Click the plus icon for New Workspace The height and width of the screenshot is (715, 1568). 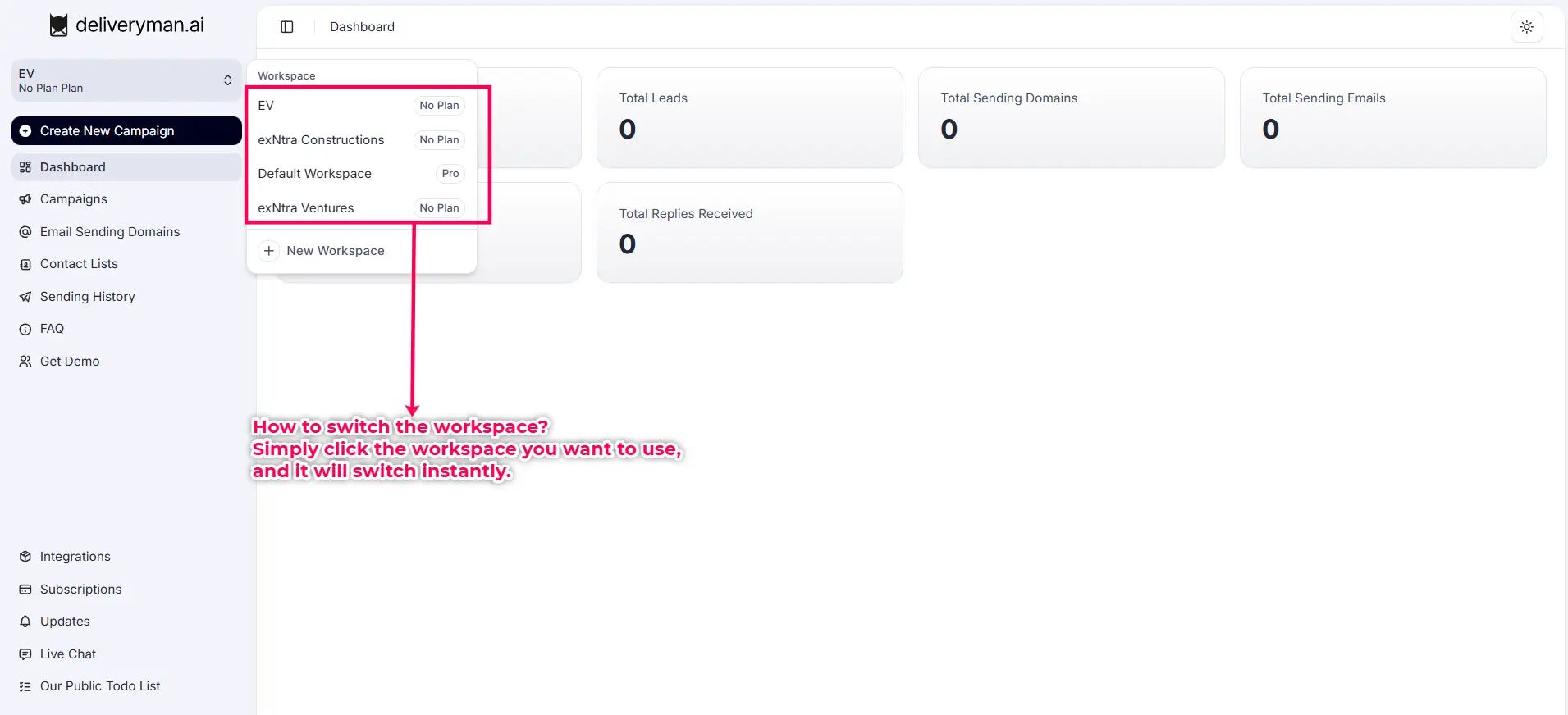tap(269, 251)
